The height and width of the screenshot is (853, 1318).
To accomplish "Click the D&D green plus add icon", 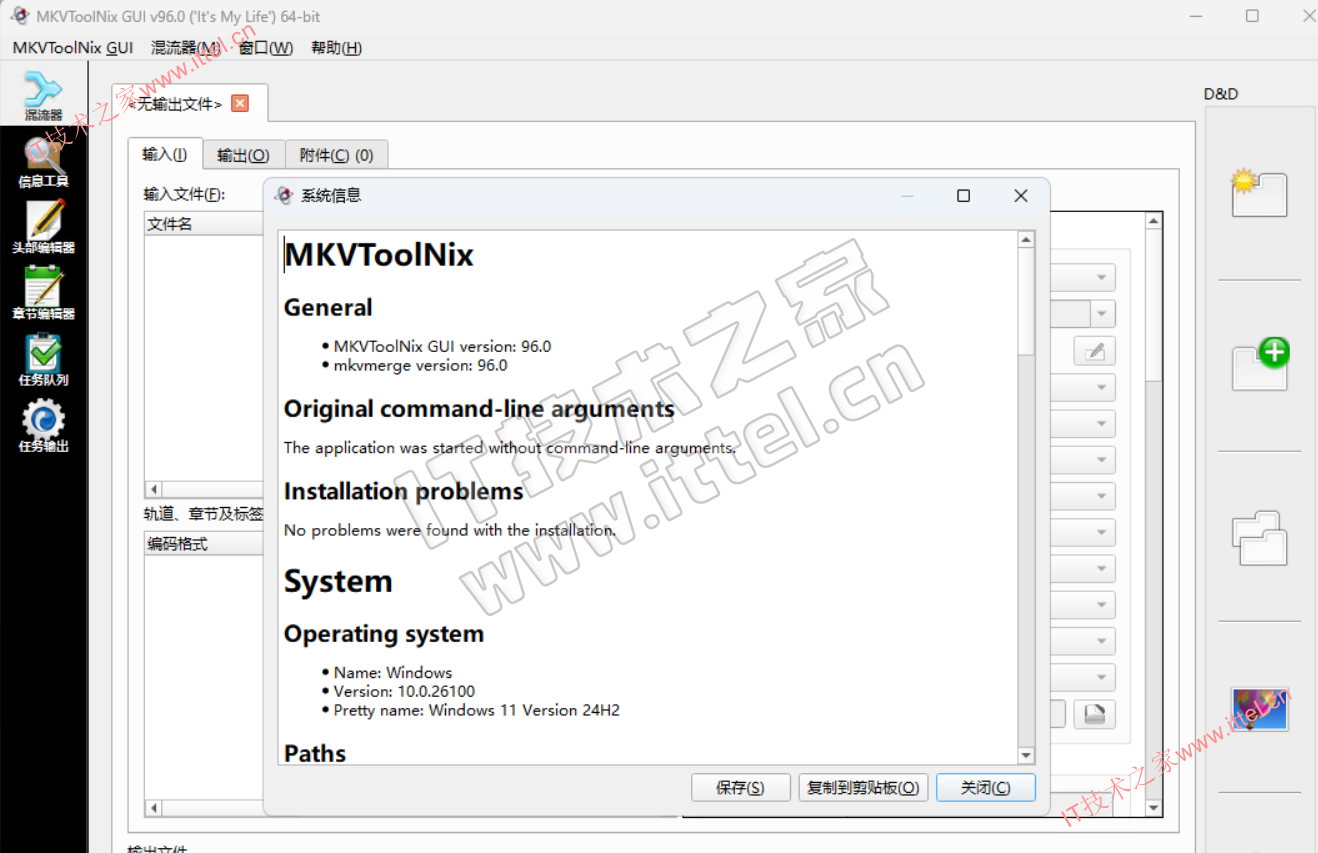I will pyautogui.click(x=1259, y=365).
